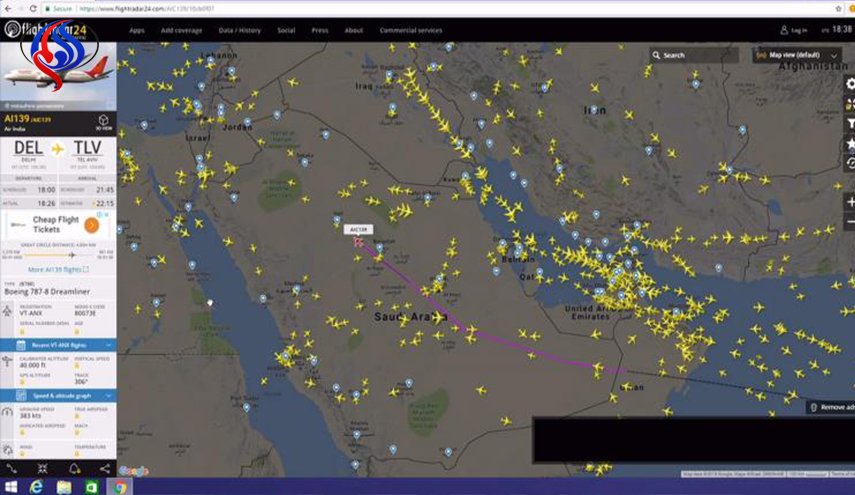Click the 383 kts ground speed value
Image resolution: width=855 pixels, height=495 pixels.
coord(31,416)
